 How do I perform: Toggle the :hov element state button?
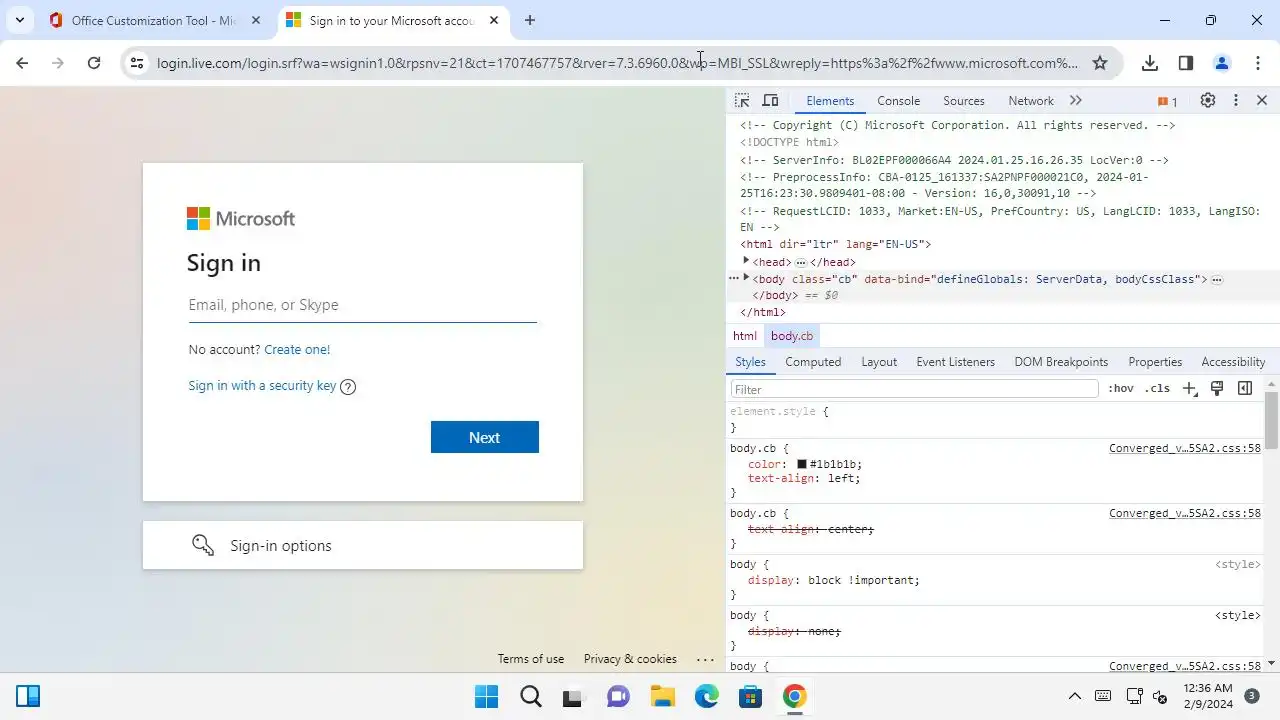click(x=1120, y=389)
